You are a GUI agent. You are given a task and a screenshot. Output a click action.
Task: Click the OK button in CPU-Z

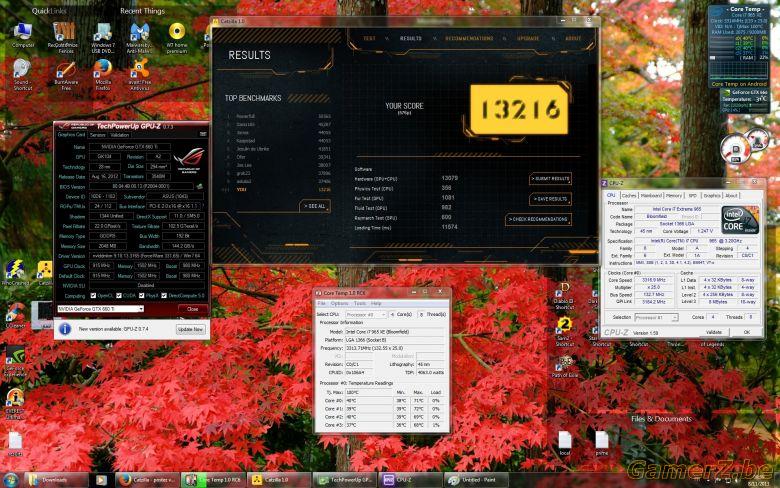pyautogui.click(x=746, y=332)
